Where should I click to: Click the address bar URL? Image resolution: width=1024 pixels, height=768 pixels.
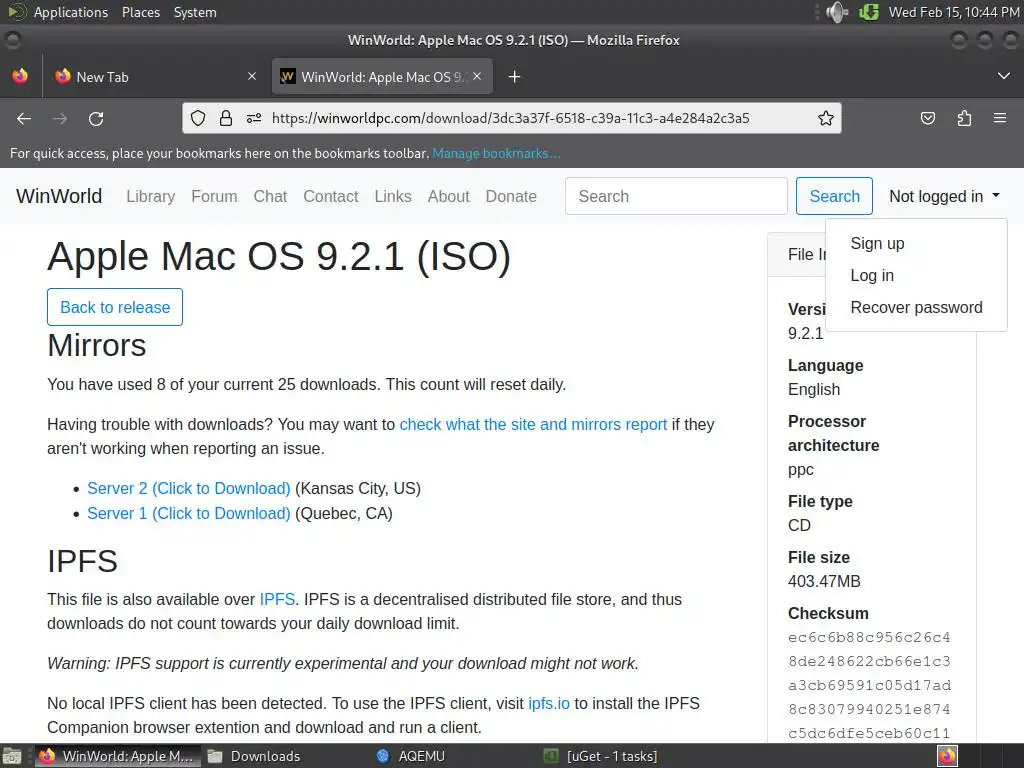510,118
